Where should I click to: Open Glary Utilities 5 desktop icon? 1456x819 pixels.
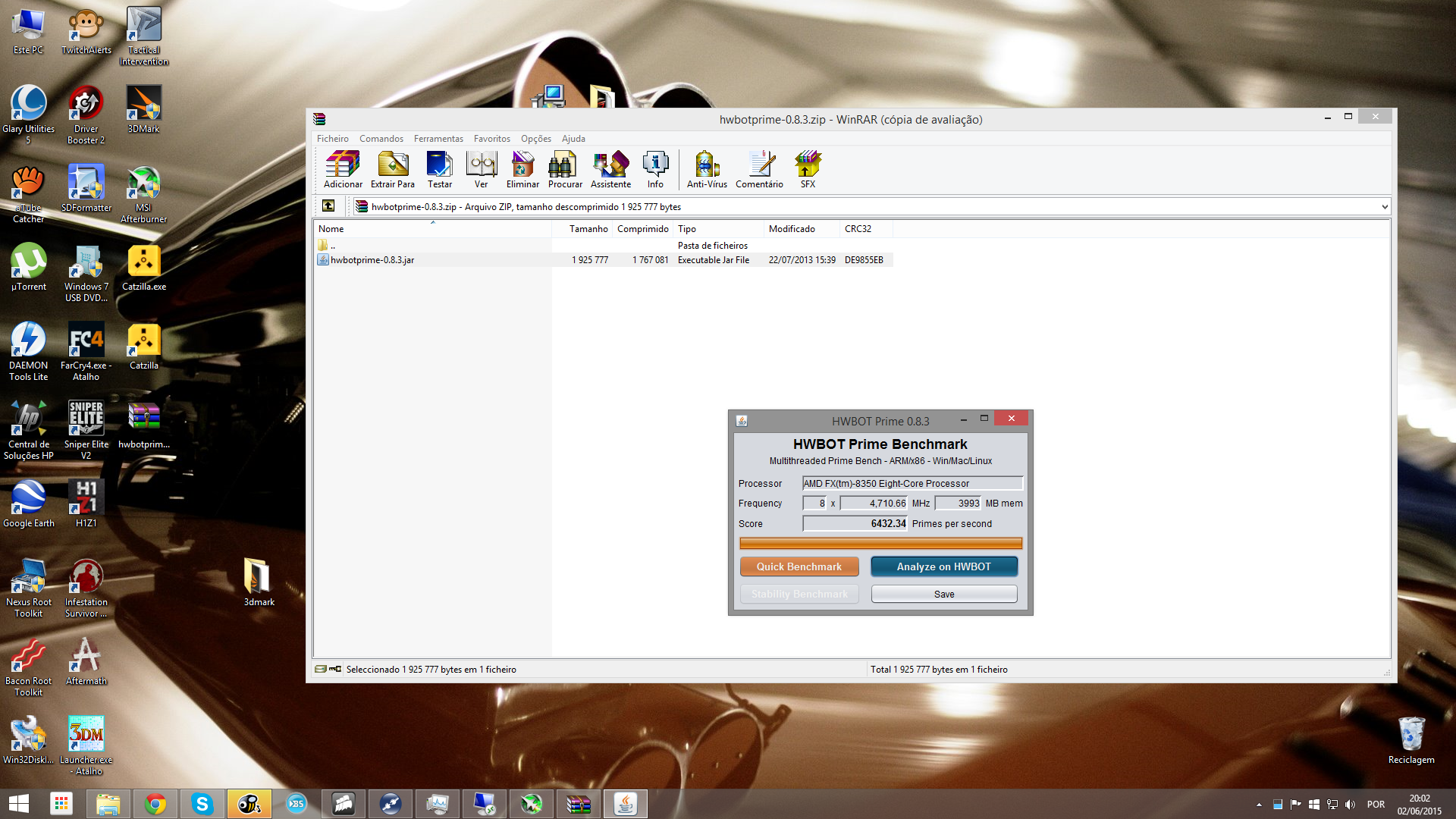coord(29,115)
